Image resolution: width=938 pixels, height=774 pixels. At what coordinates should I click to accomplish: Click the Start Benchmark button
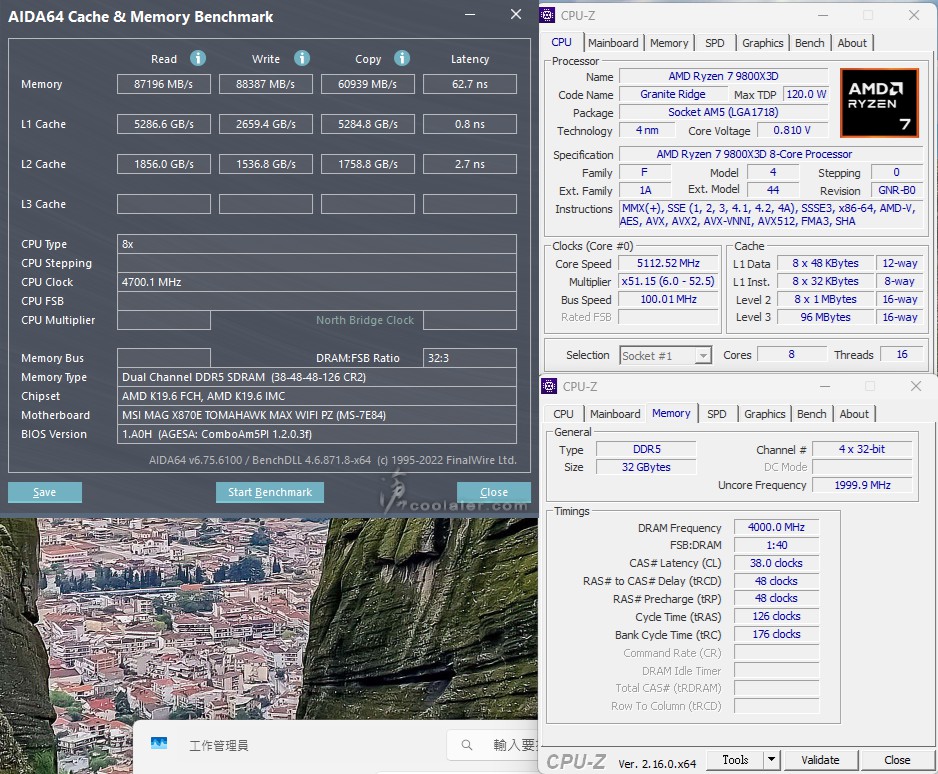(x=270, y=492)
